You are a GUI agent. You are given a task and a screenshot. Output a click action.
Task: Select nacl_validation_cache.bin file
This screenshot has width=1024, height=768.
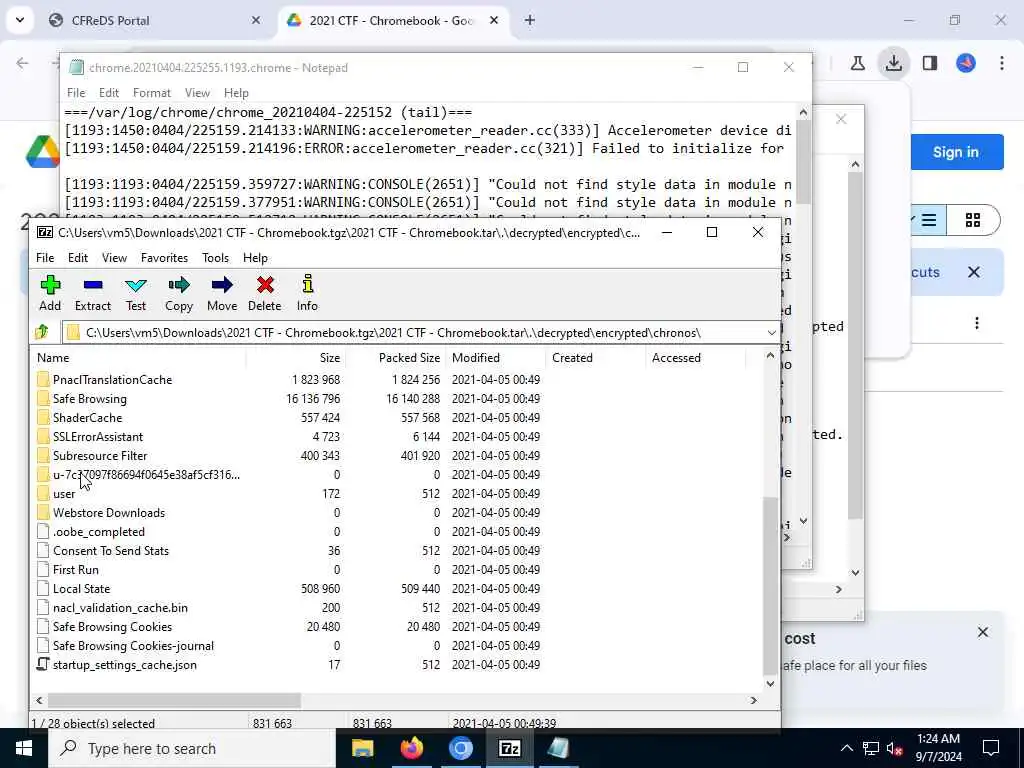tap(120, 607)
